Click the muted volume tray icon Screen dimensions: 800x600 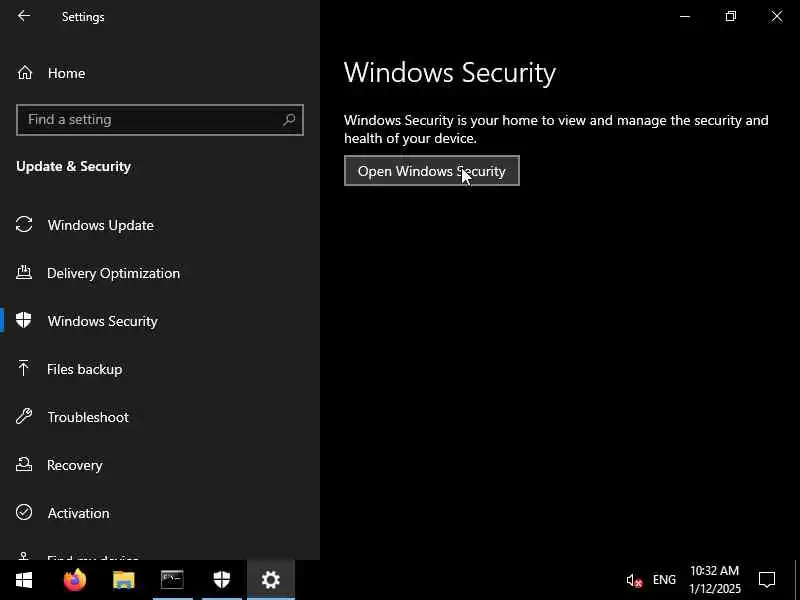[634, 580]
